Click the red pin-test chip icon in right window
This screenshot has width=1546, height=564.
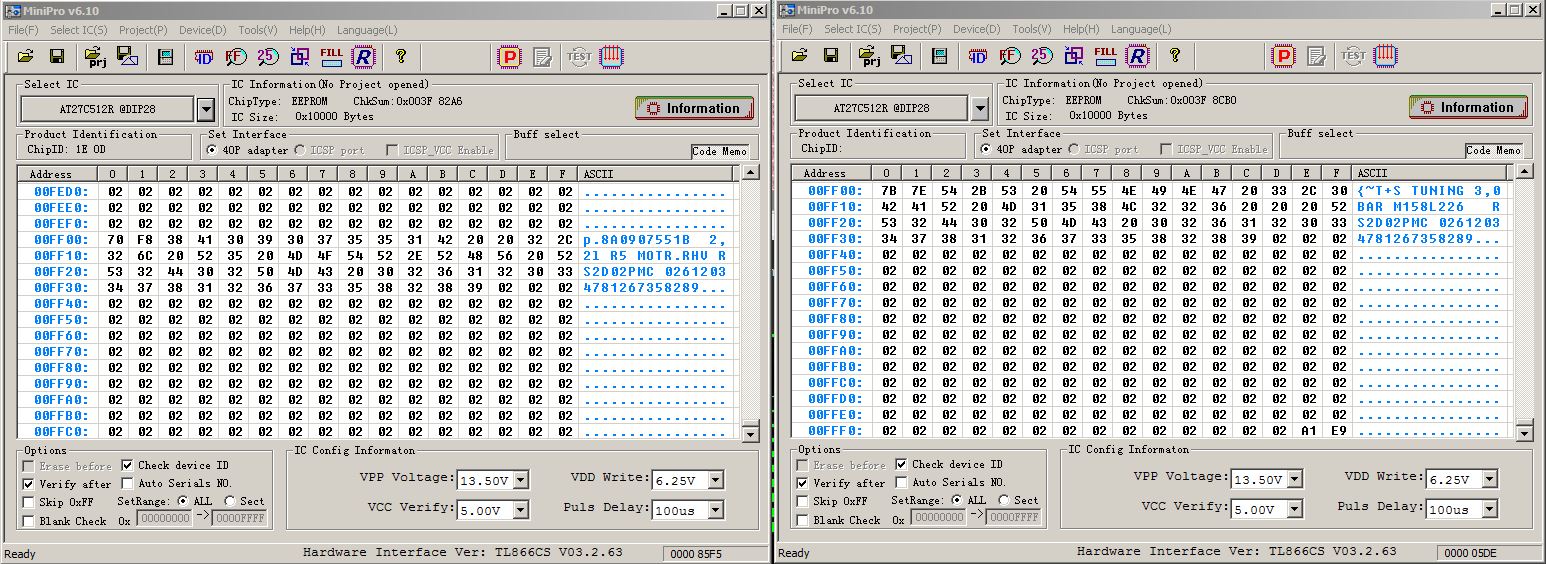[1386, 55]
